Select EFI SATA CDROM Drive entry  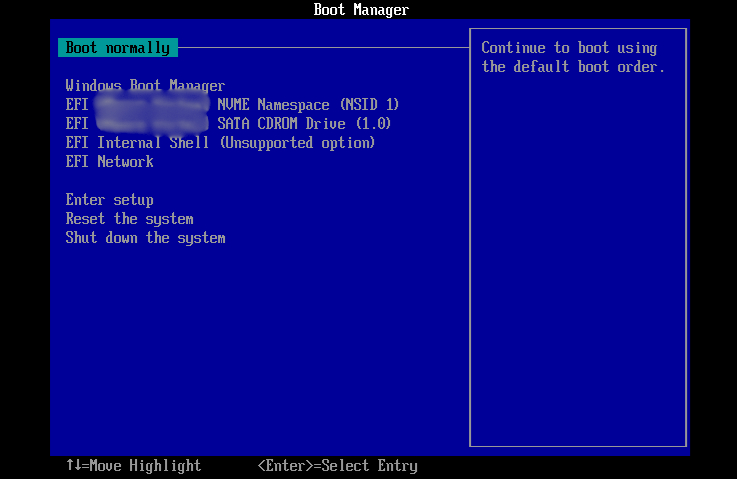click(x=228, y=124)
